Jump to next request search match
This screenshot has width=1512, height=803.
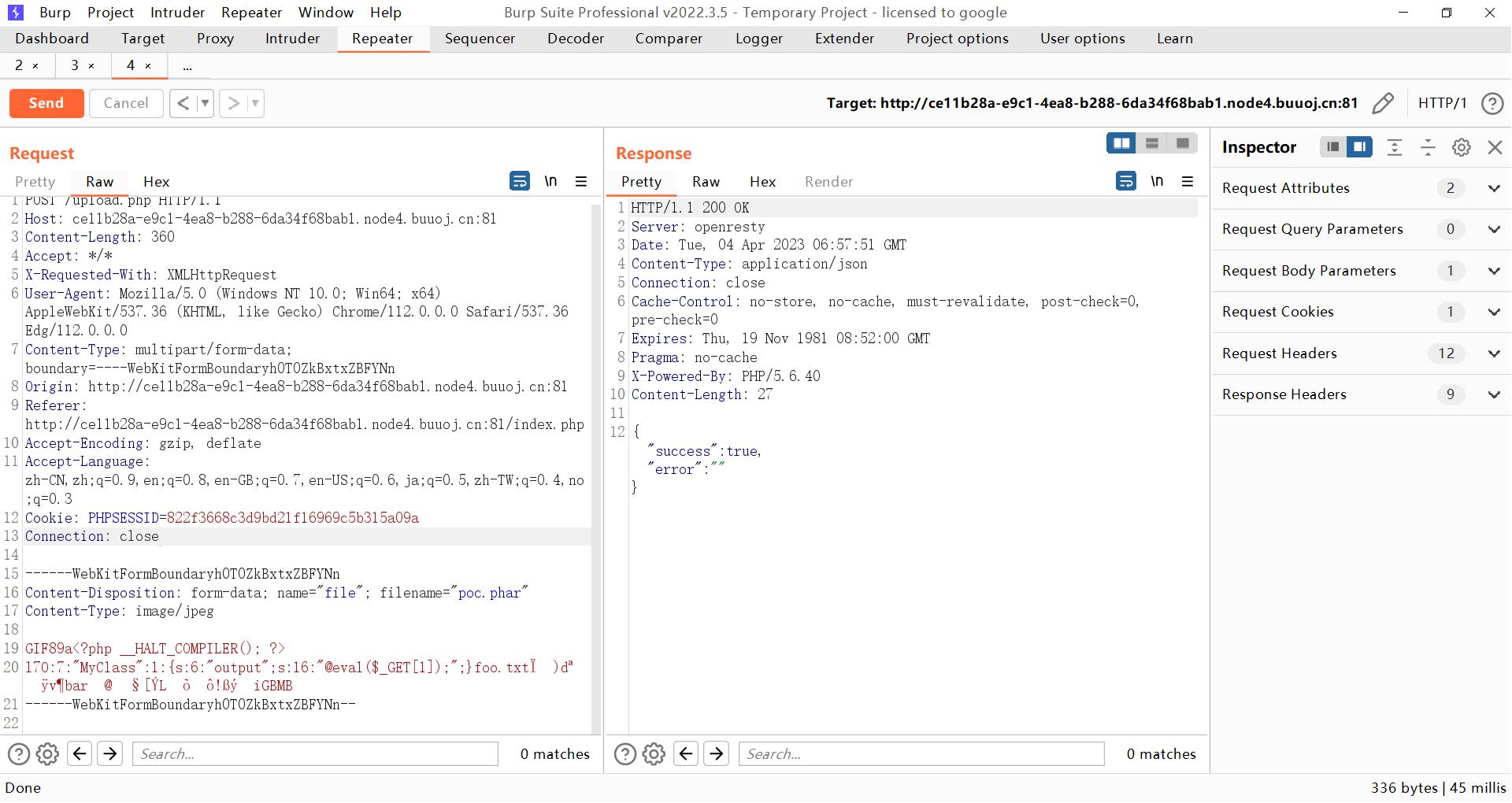click(x=110, y=754)
